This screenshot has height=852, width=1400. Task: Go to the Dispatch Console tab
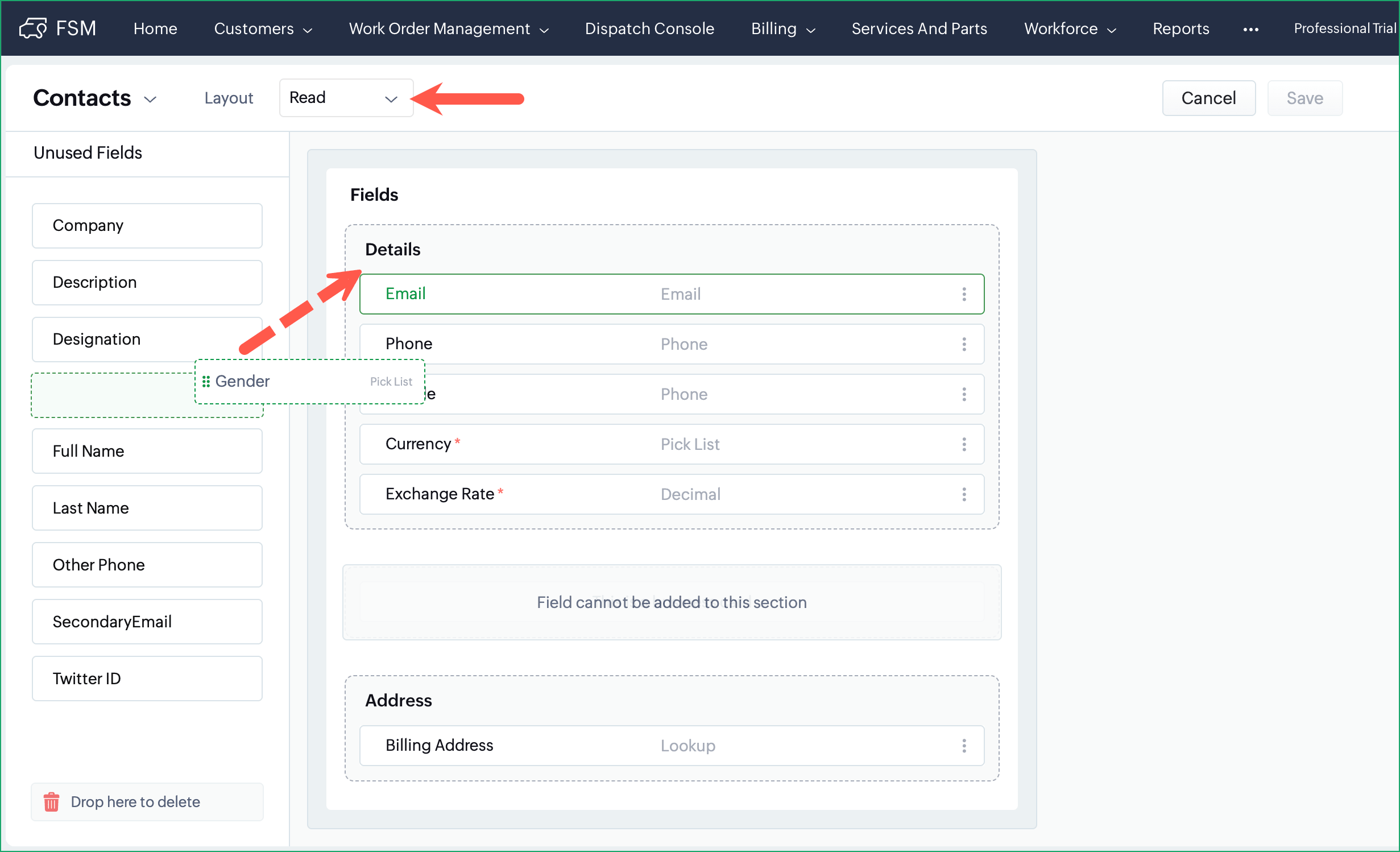coord(649,29)
